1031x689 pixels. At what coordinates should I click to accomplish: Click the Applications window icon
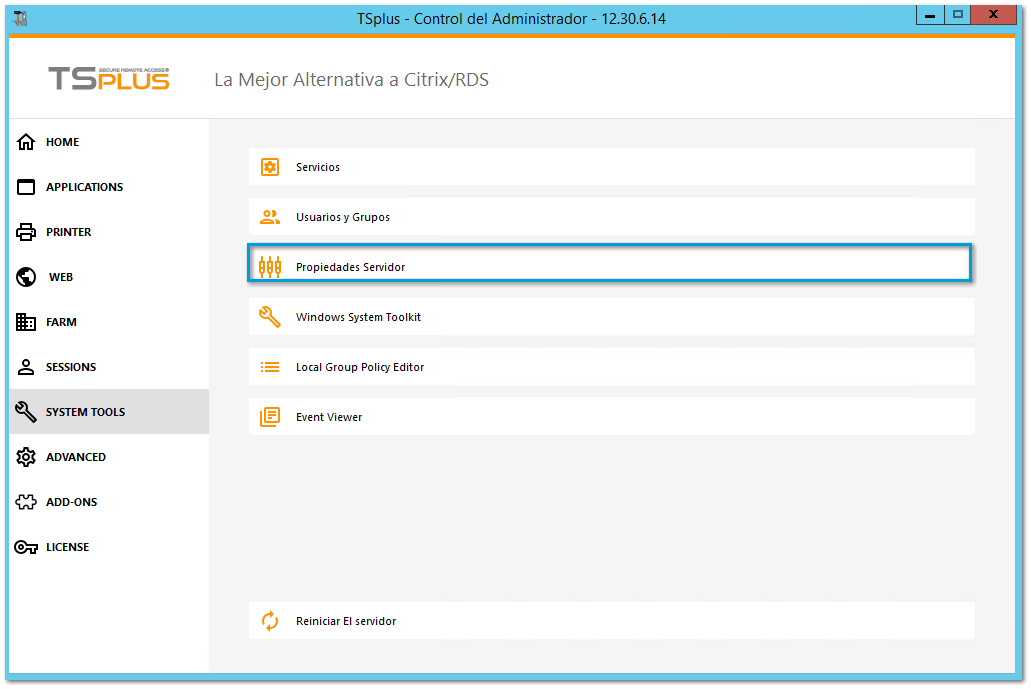pyautogui.click(x=26, y=187)
